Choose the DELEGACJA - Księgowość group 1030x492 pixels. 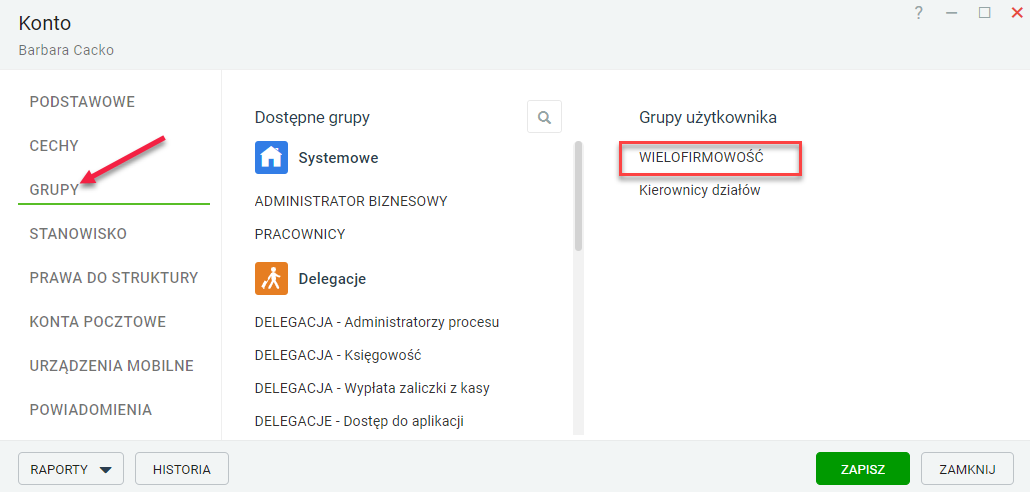click(x=338, y=355)
